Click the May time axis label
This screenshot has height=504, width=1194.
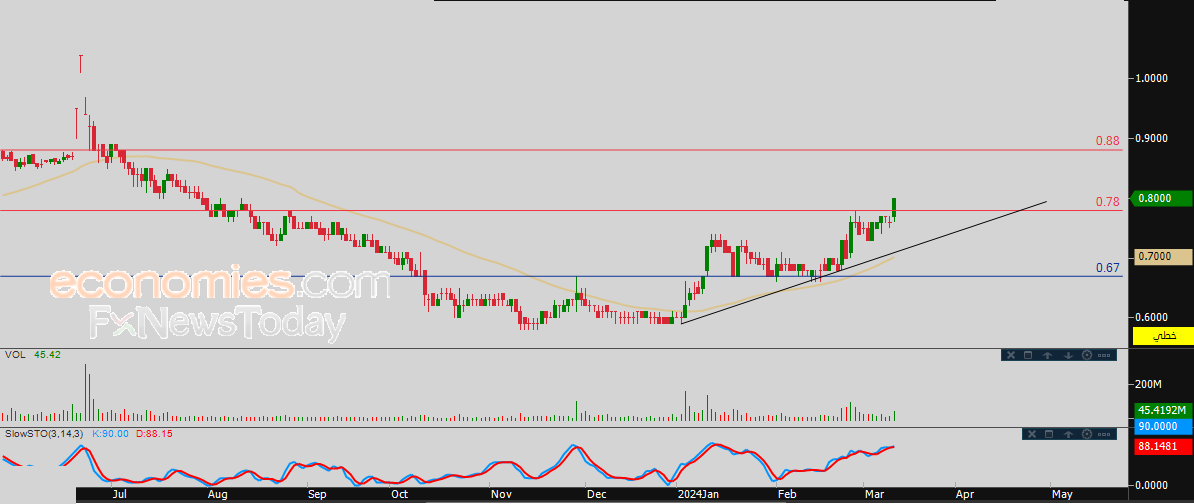[x=1062, y=494]
